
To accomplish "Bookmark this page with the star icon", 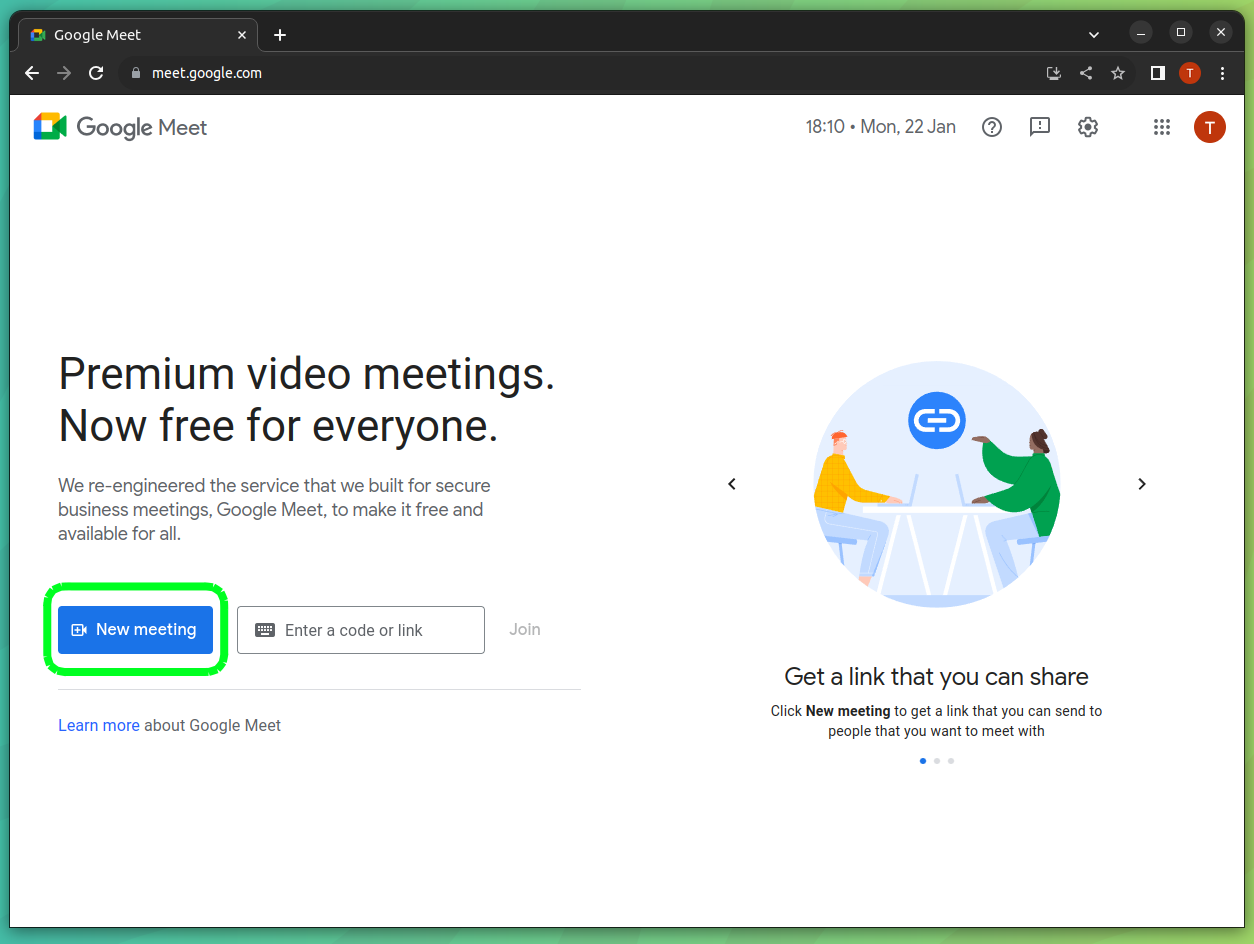I will 1117,73.
